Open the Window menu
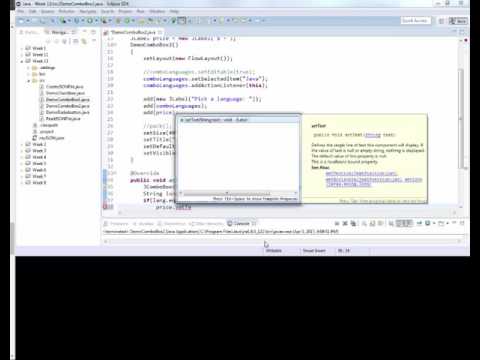The image size is (480, 360). point(157,11)
